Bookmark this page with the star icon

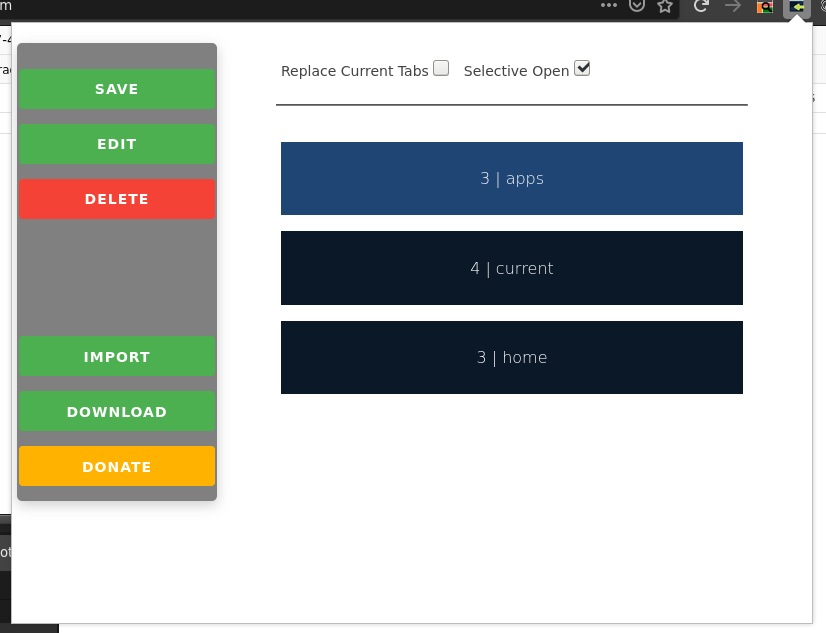[x=665, y=6]
